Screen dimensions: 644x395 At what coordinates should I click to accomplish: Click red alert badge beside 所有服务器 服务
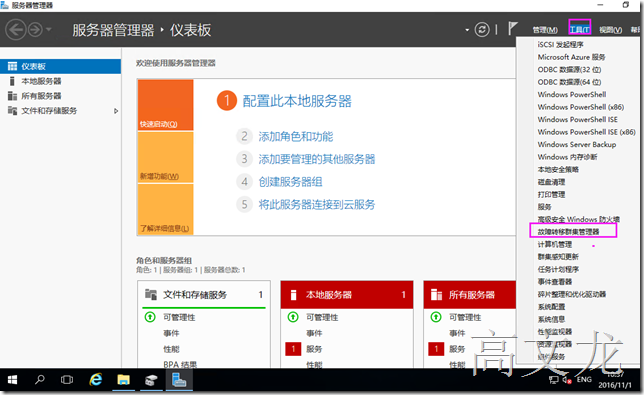(x=436, y=349)
